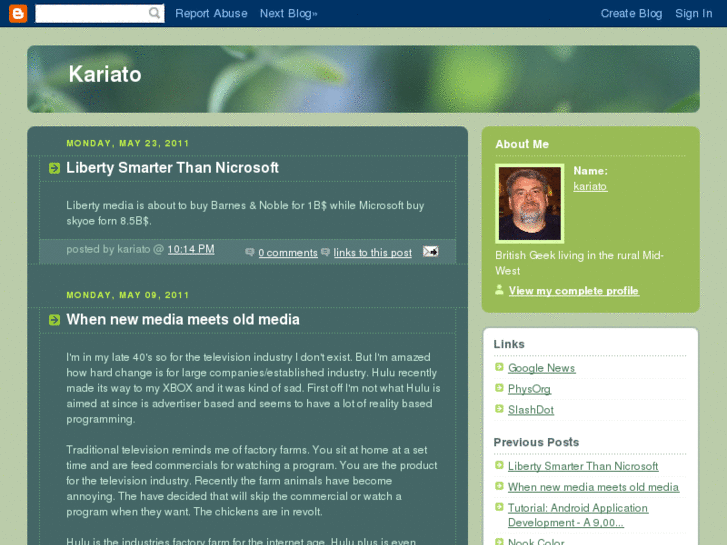
Task: Click bullet icon beside Liberty Smarter previous post
Action: [x=499, y=466]
